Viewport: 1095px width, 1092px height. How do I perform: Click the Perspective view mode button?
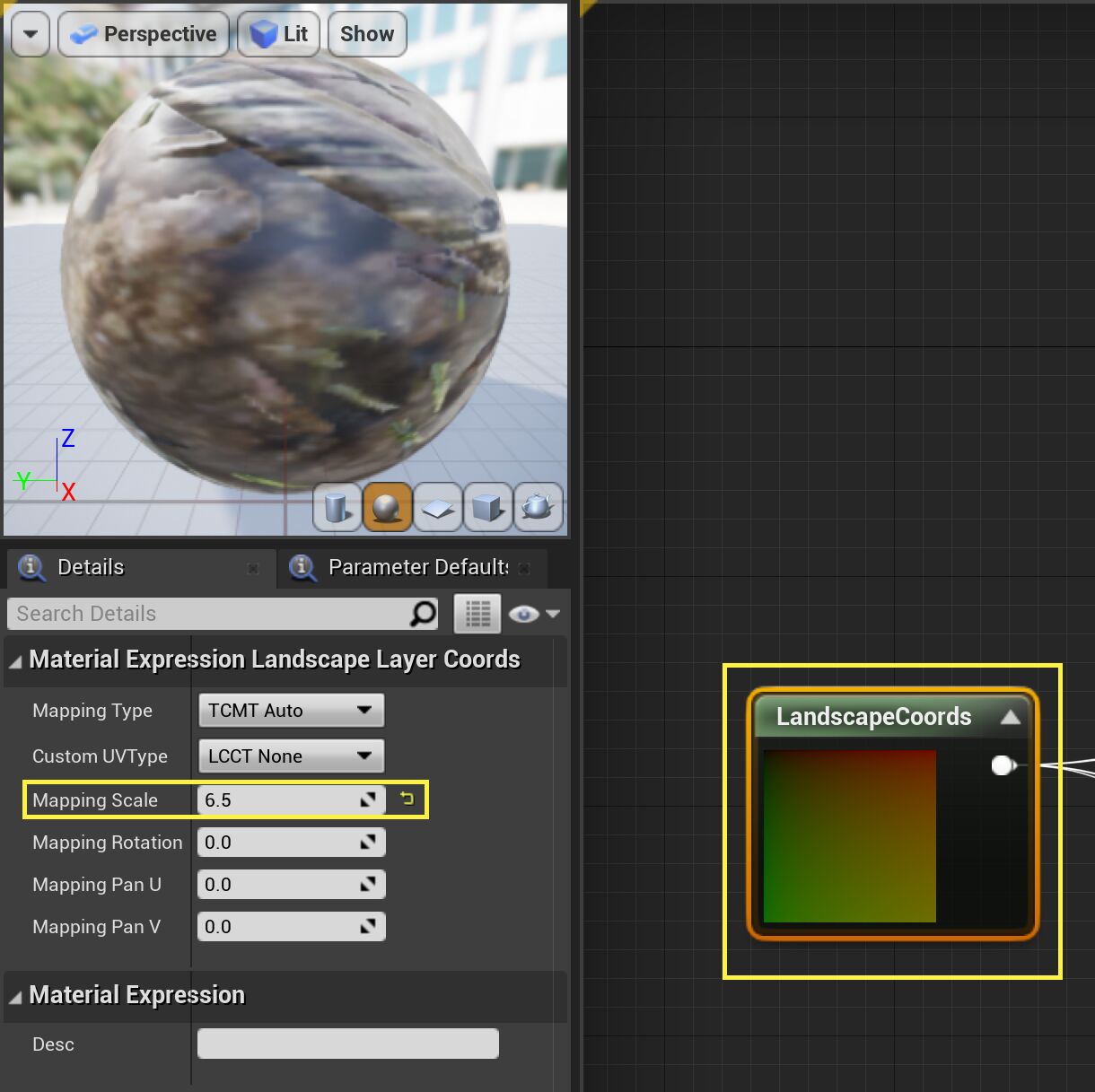click(x=144, y=34)
